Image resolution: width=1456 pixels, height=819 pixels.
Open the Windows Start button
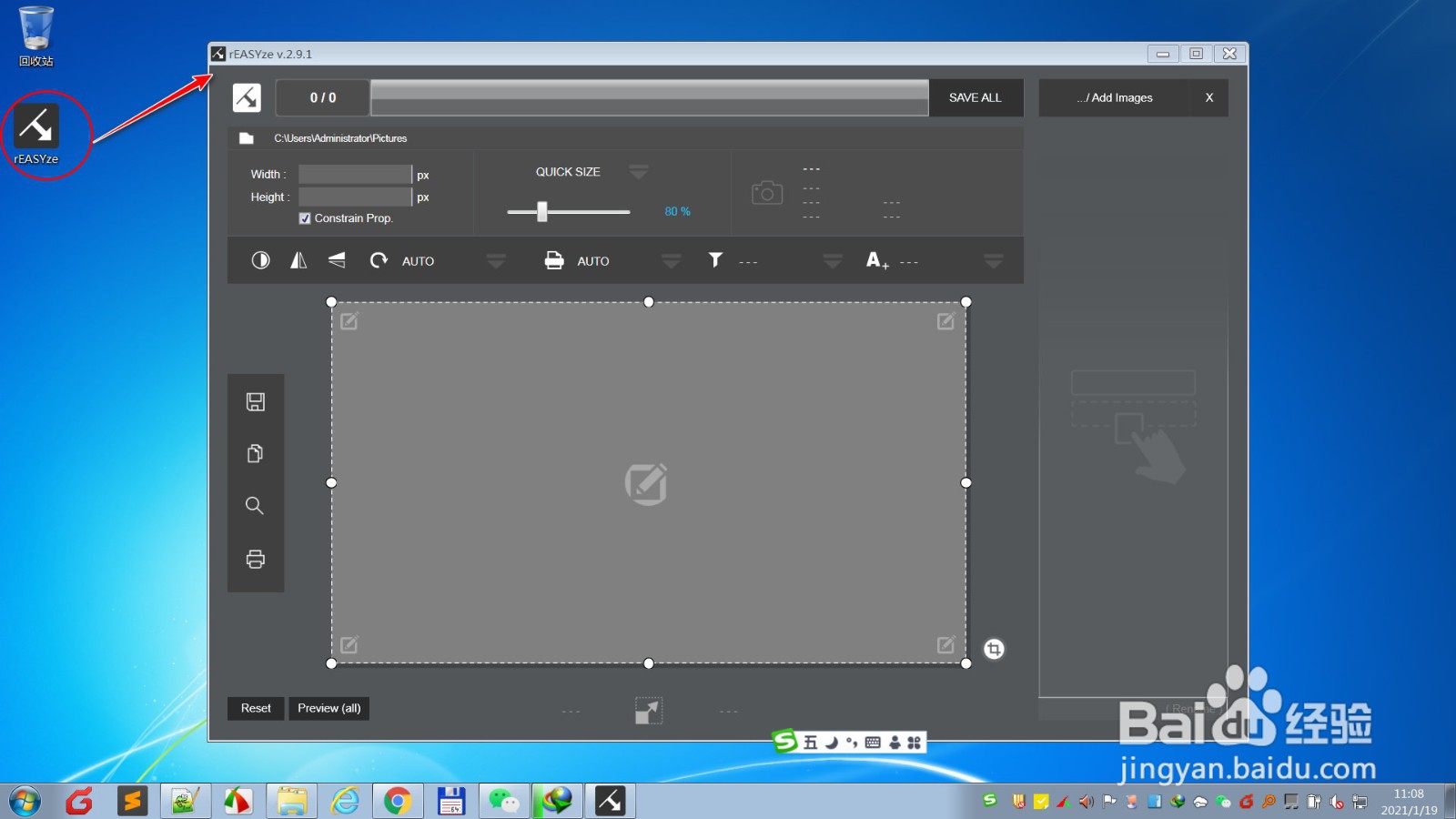pos(25,801)
